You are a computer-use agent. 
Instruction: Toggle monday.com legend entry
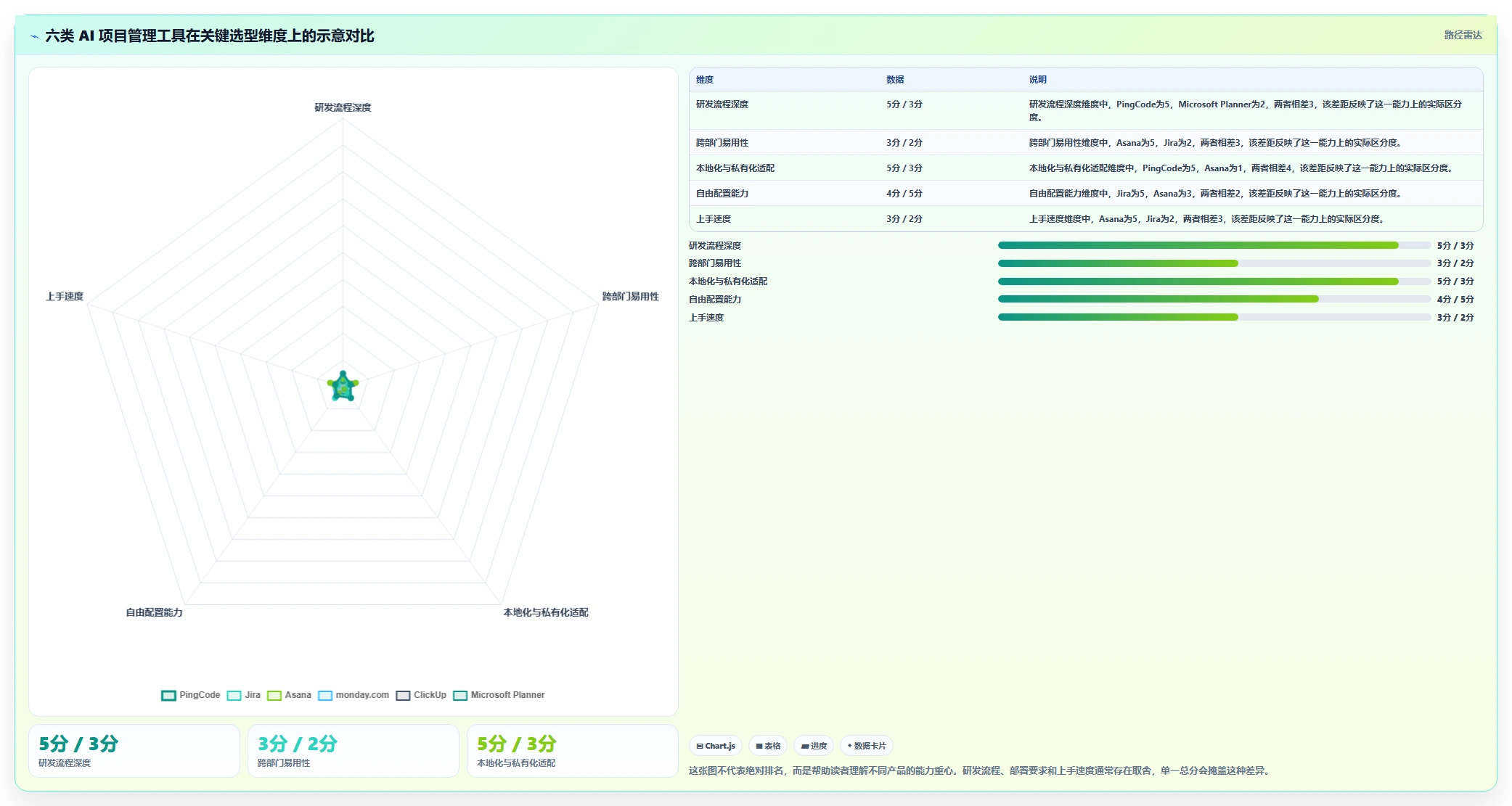354,695
